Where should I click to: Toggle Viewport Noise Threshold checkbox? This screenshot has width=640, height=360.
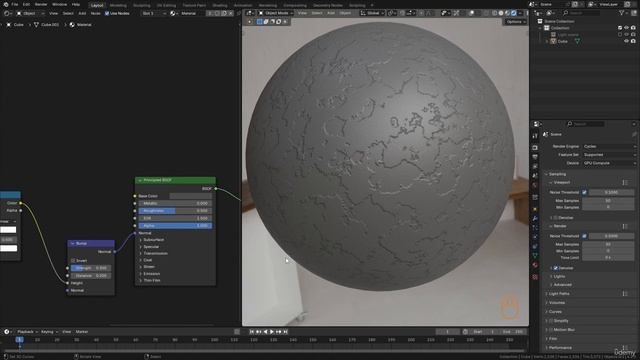click(584, 192)
